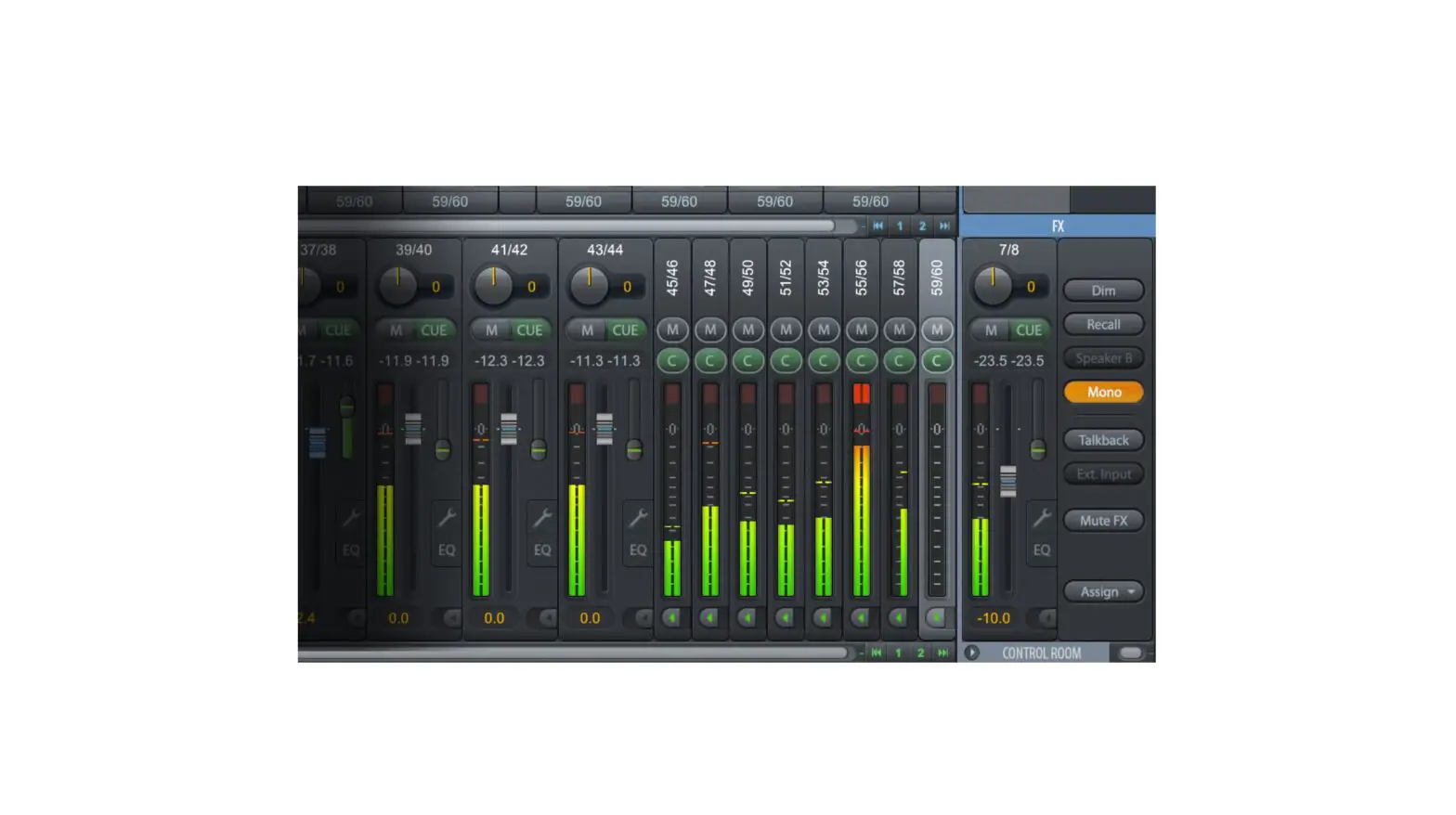Jump to first channel page, upper row

[x=877, y=226]
